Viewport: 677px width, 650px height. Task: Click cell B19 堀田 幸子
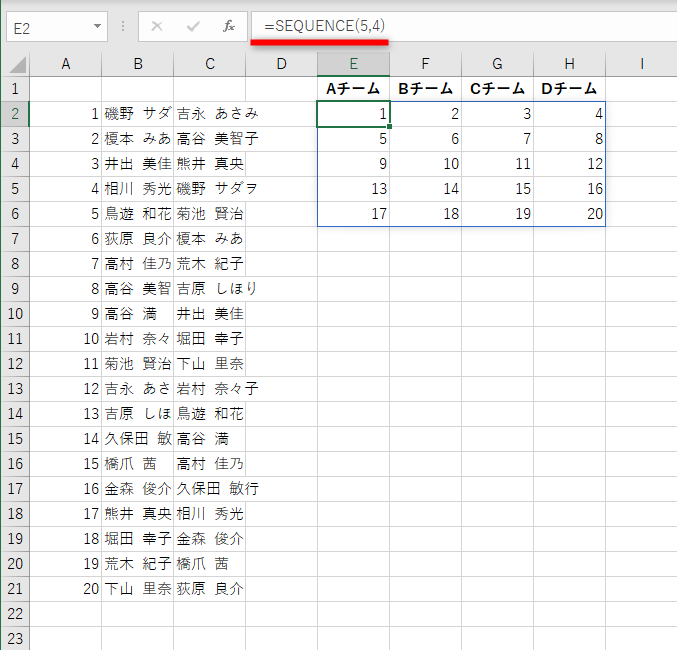138,539
